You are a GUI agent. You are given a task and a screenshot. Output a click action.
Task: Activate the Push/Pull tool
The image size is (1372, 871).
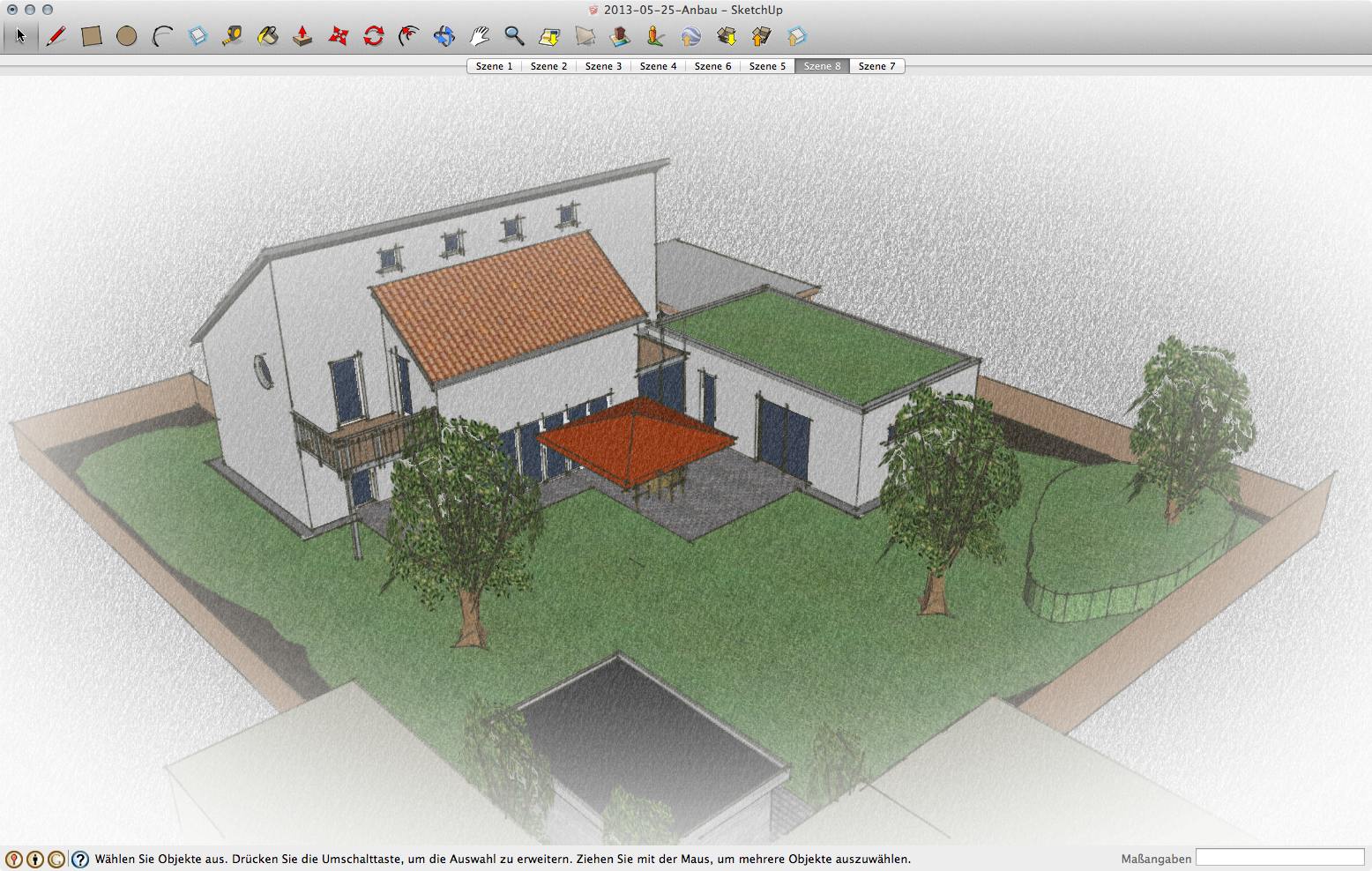tap(302, 36)
